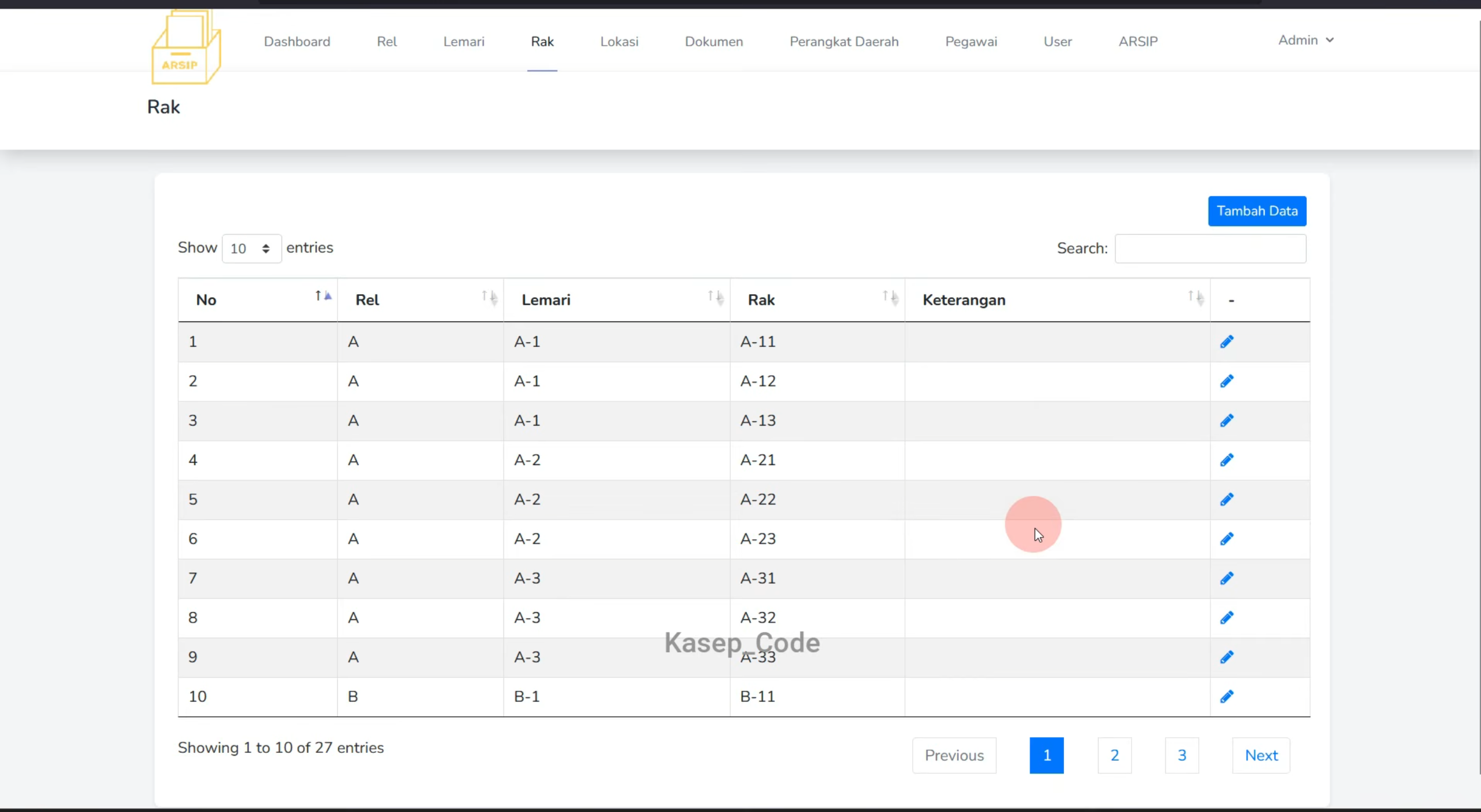The image size is (1481, 812).
Task: Open the Admin user dropdown
Action: tap(1306, 40)
